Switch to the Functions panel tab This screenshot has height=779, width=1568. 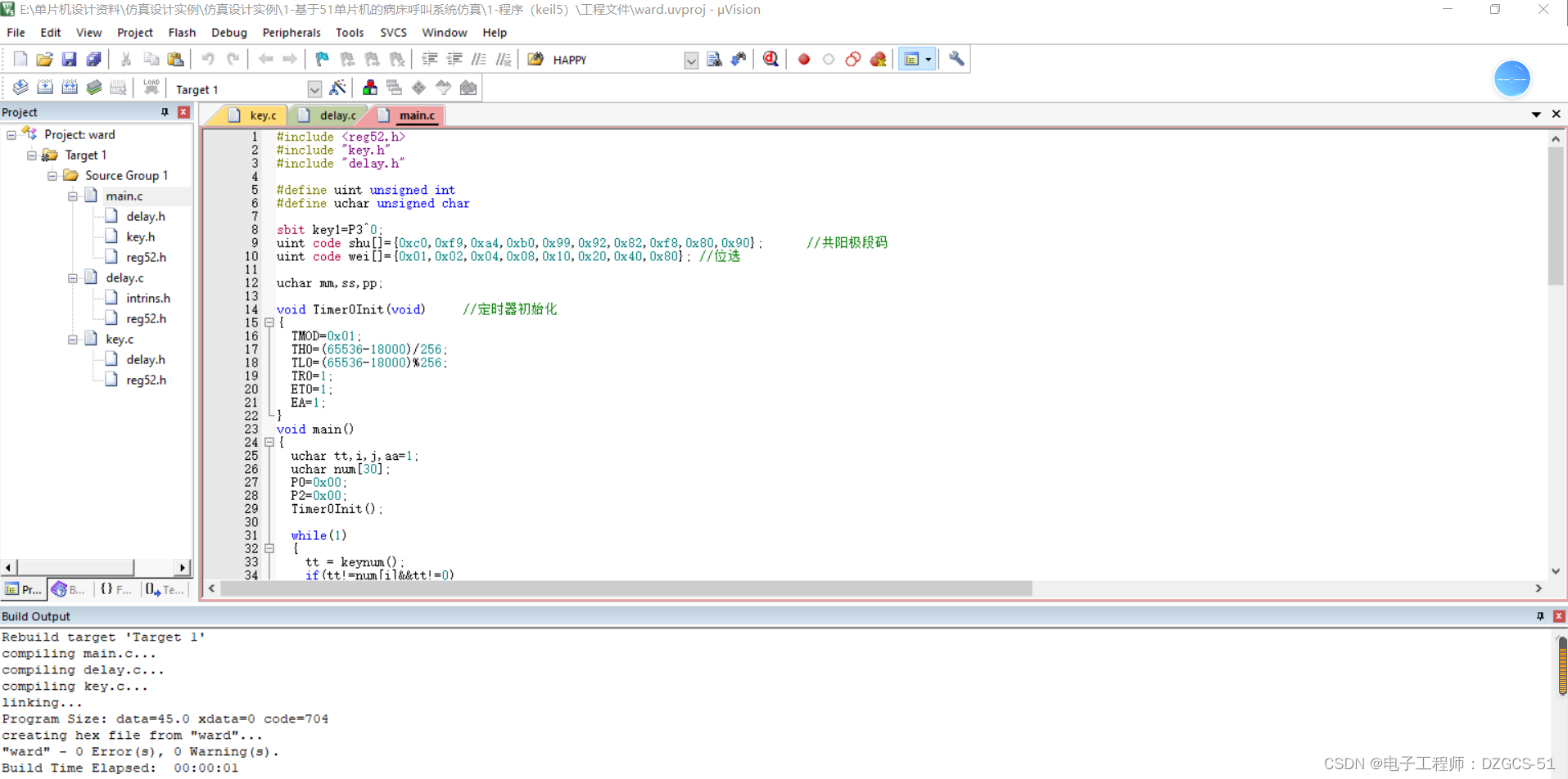pyautogui.click(x=116, y=589)
